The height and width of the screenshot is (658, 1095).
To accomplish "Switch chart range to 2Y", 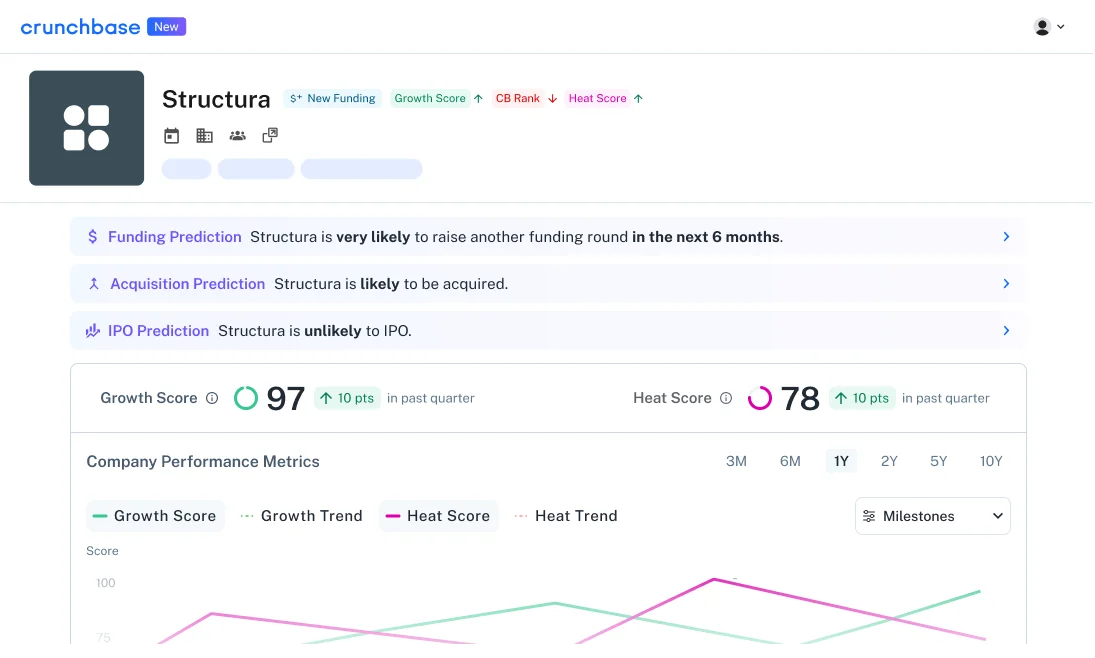I will (889, 461).
